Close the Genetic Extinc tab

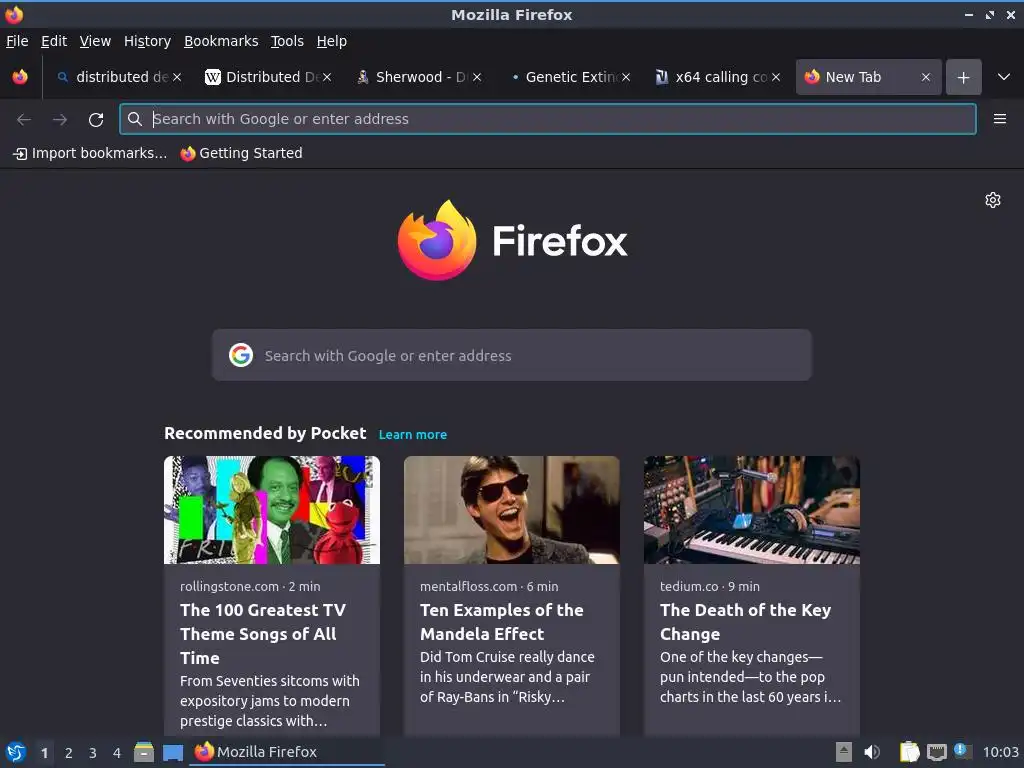click(626, 77)
